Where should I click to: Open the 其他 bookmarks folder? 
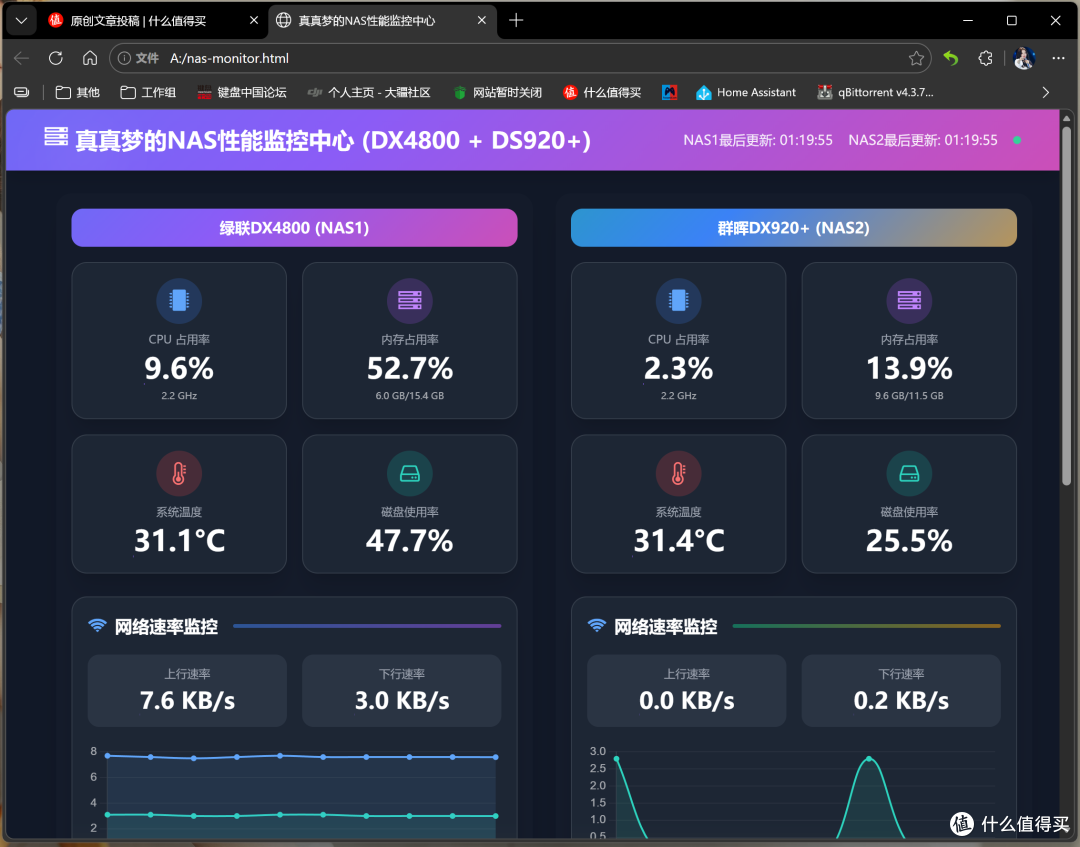click(x=78, y=92)
